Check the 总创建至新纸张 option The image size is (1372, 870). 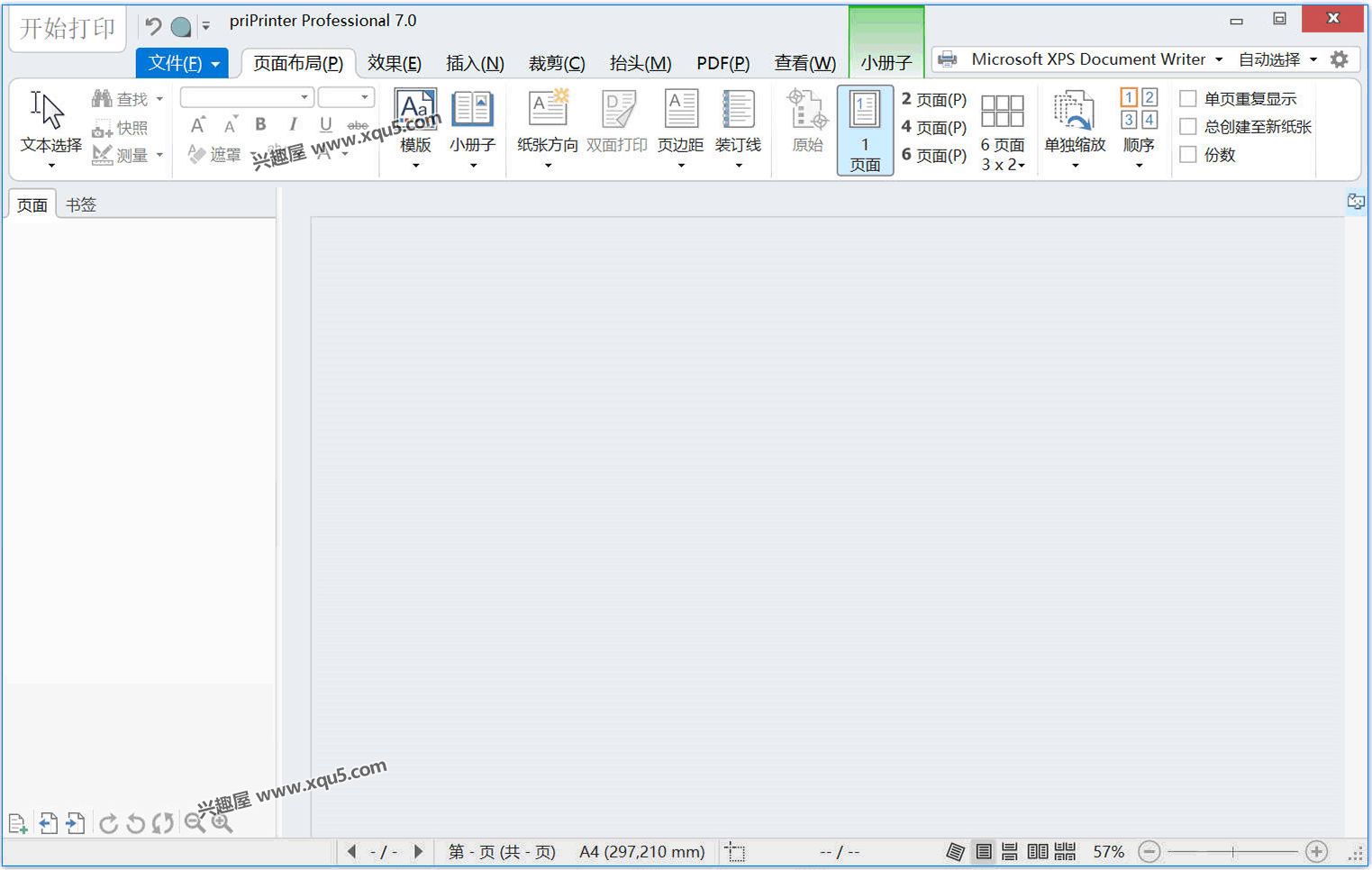[1188, 127]
